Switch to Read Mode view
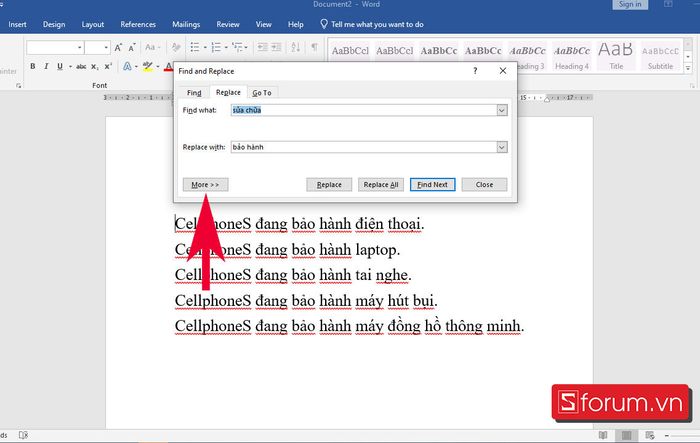 [x=603, y=435]
